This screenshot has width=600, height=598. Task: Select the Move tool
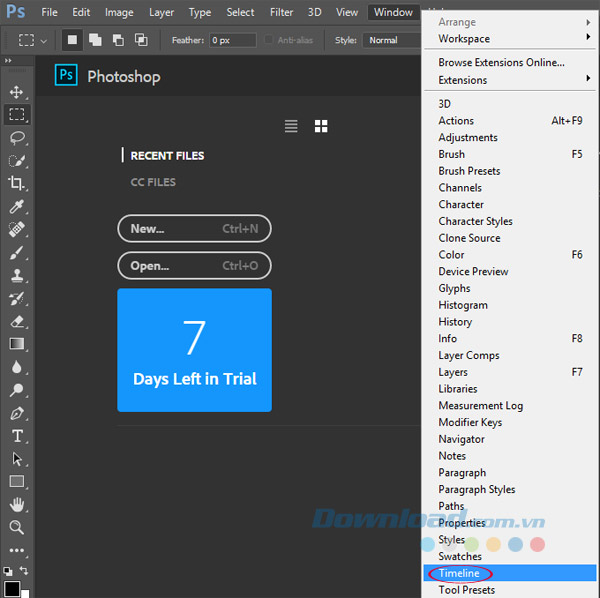click(x=17, y=92)
